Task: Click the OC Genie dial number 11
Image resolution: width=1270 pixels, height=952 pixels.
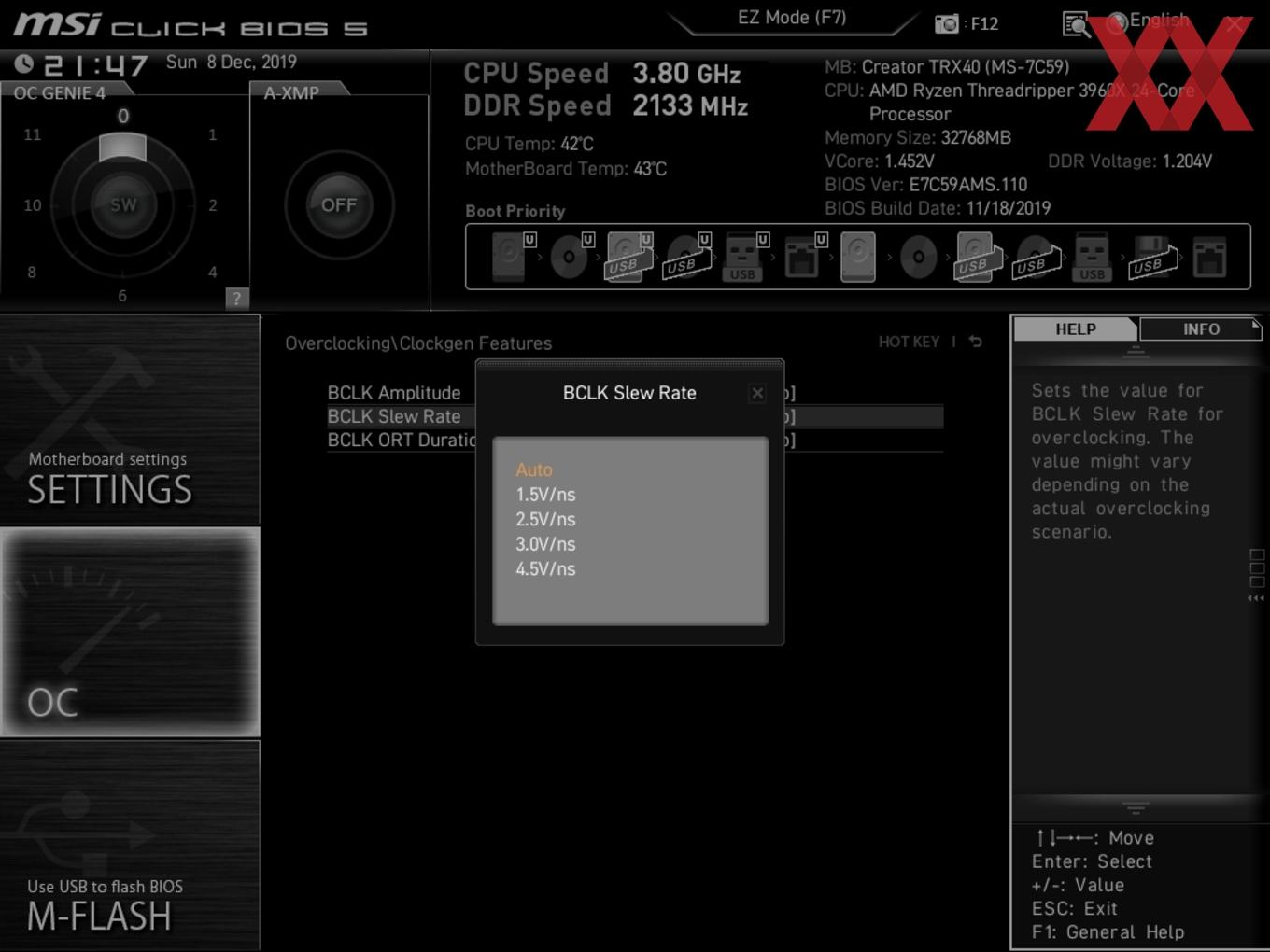Action: point(33,134)
